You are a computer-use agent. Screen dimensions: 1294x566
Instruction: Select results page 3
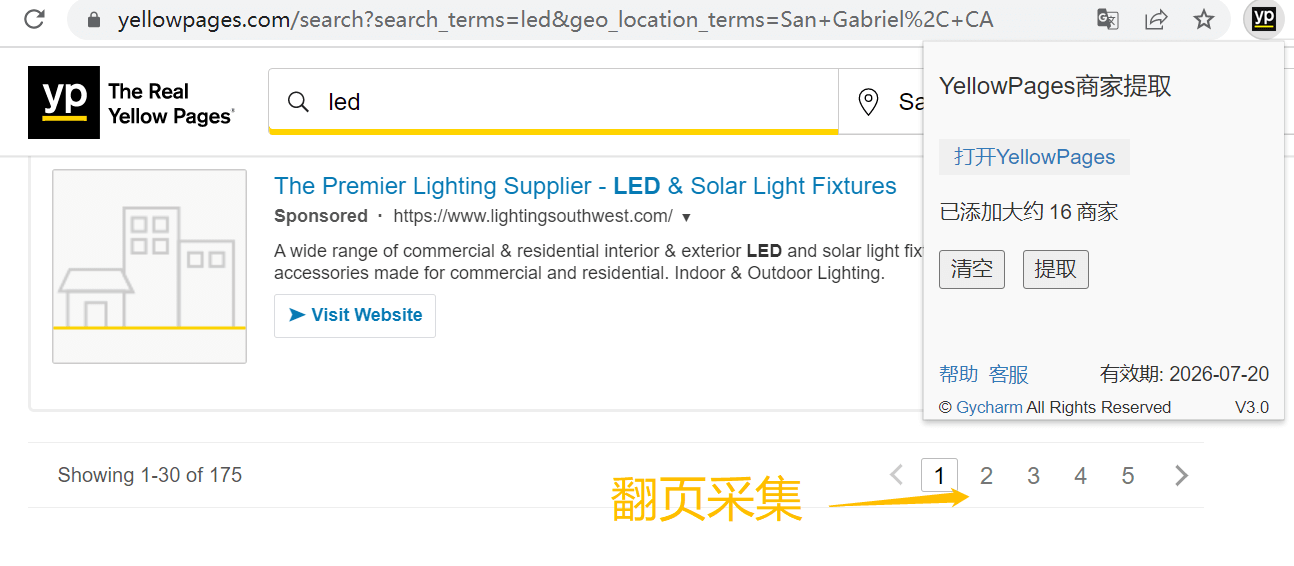tap(1033, 476)
